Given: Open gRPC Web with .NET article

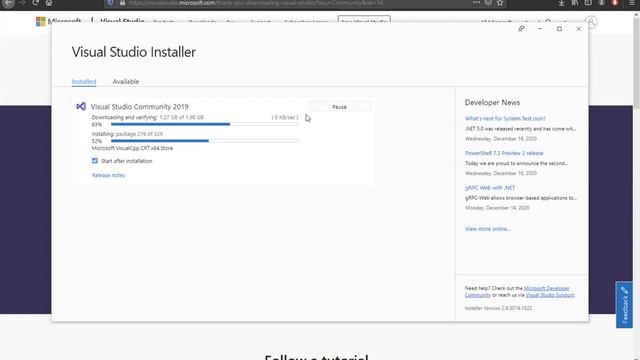Looking at the screenshot, I should (x=490, y=188).
